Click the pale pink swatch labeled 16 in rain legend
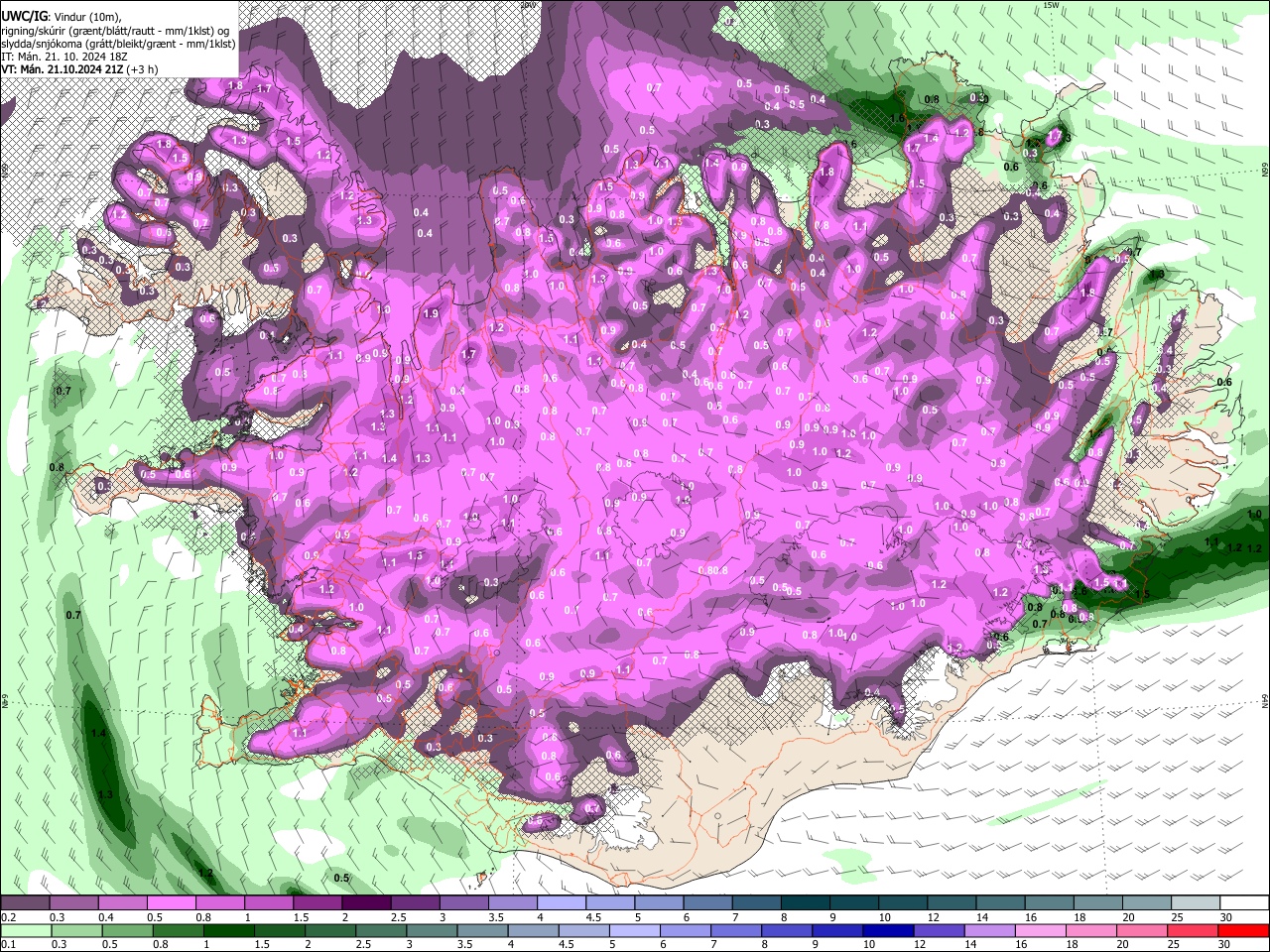1270x952 pixels. (1042, 930)
